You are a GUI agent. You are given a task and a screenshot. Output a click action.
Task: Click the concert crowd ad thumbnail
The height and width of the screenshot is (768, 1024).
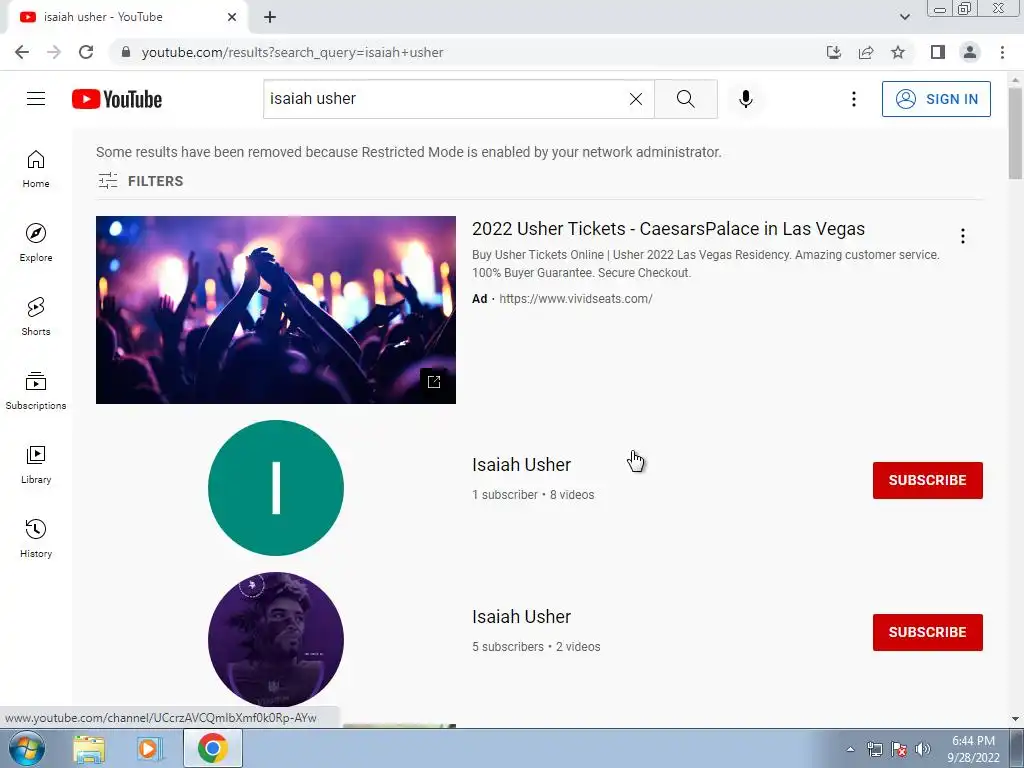tap(276, 310)
